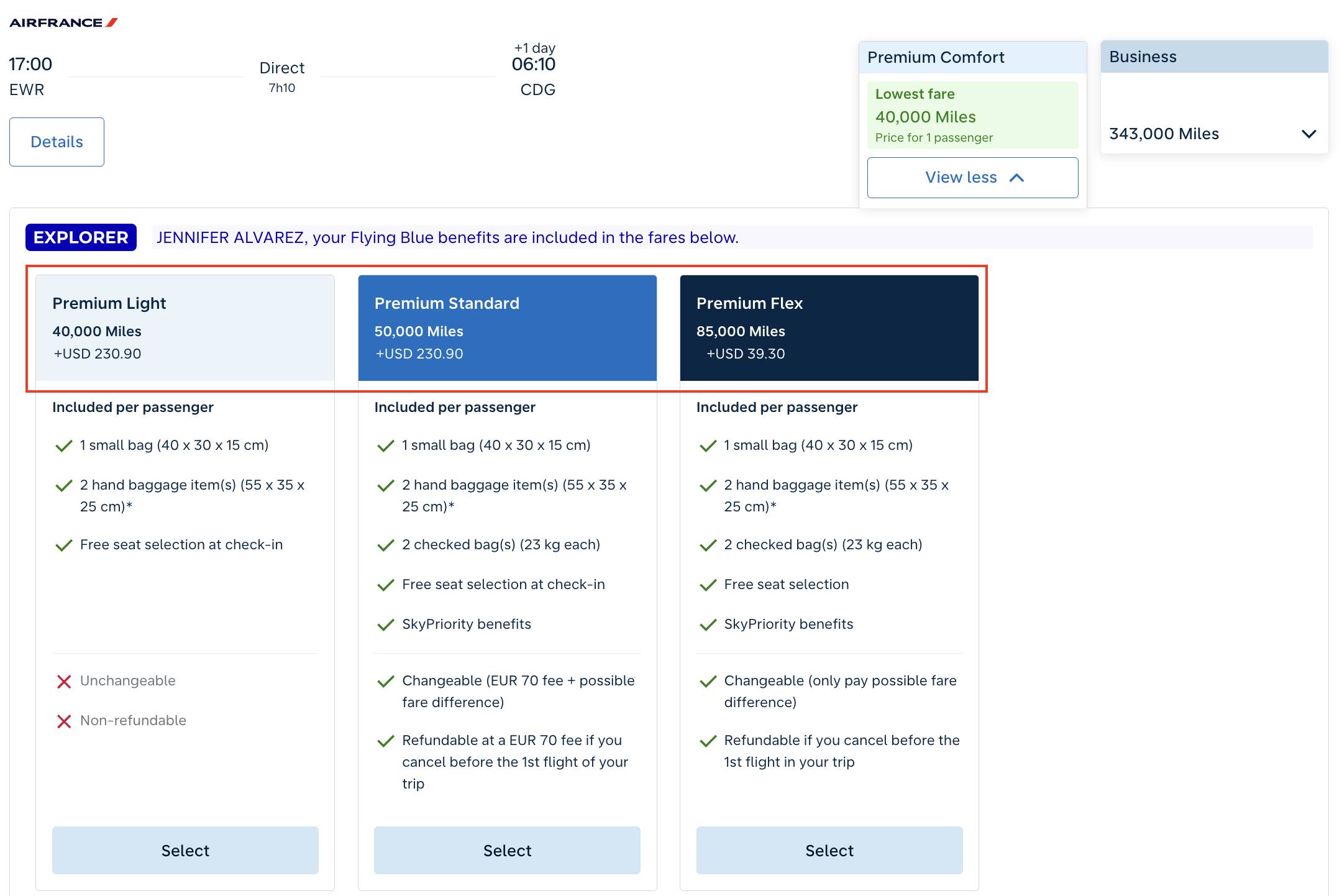Open the flight Details button

click(x=57, y=142)
